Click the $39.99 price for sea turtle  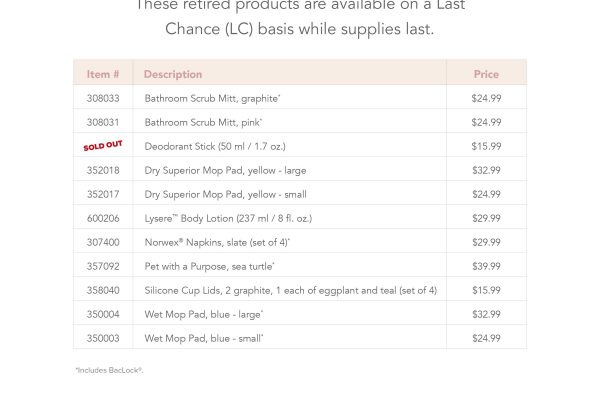[486, 266]
